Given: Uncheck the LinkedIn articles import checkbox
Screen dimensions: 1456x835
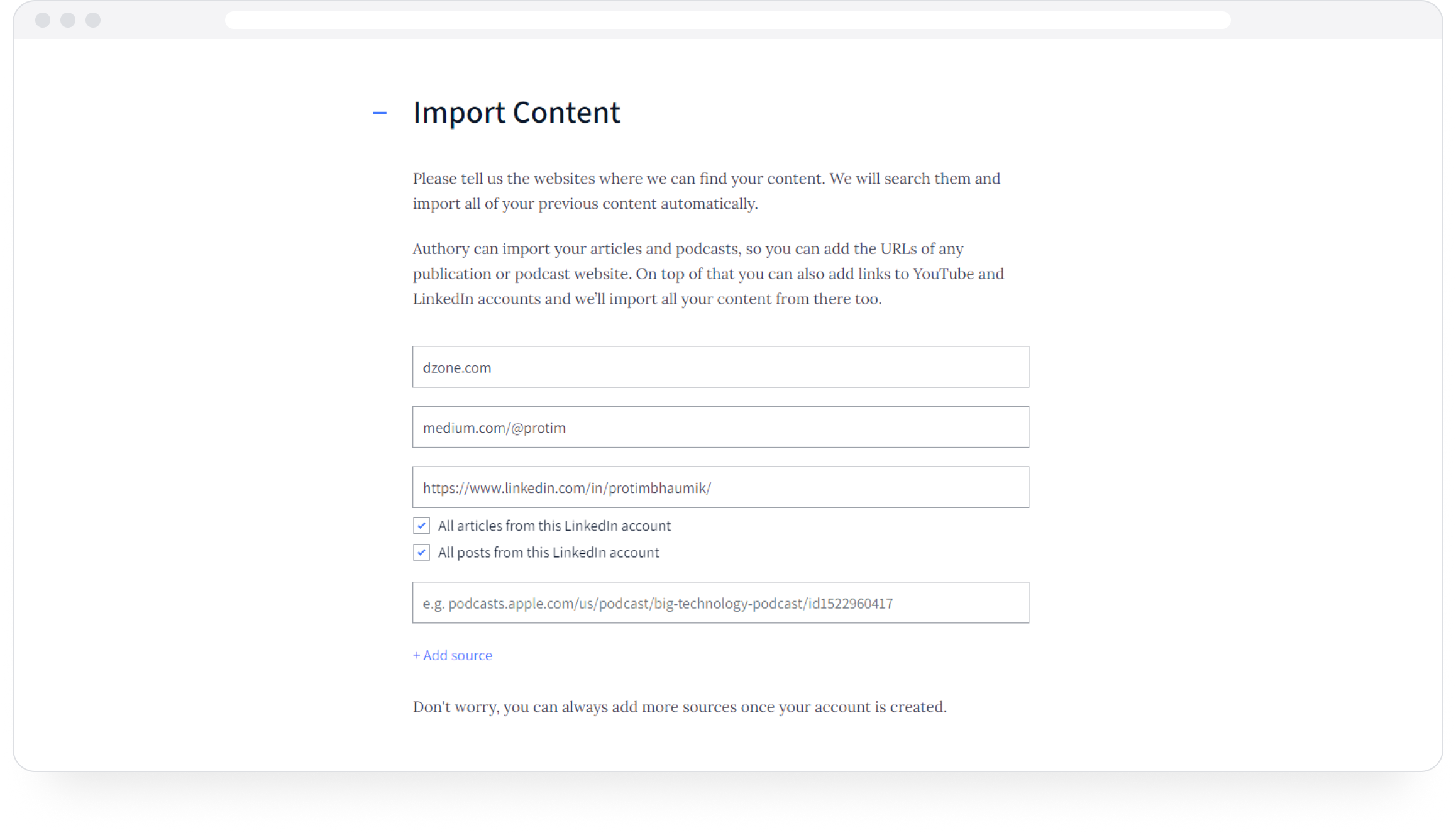Looking at the screenshot, I should pos(422,526).
